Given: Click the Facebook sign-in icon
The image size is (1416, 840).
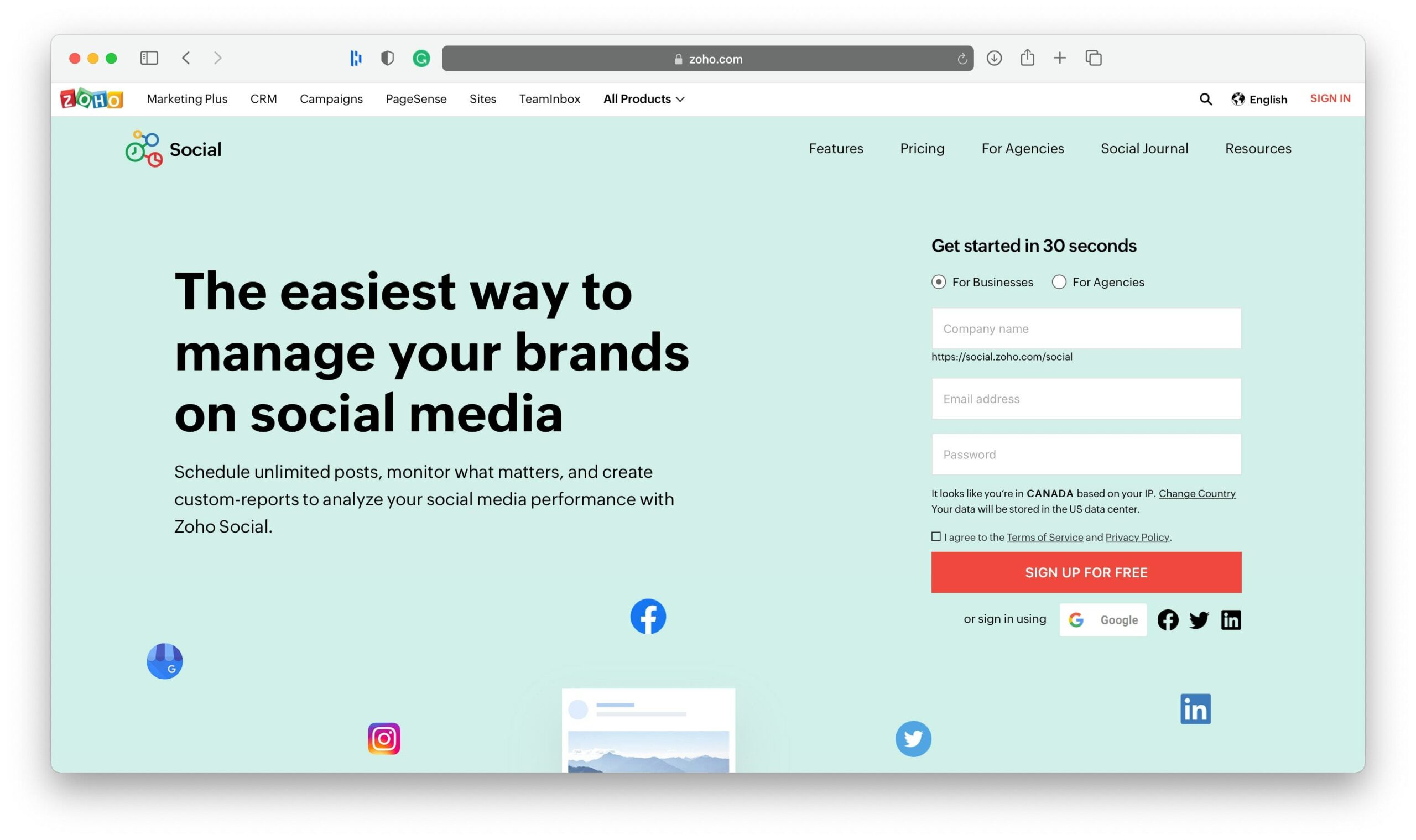Looking at the screenshot, I should [x=1167, y=619].
